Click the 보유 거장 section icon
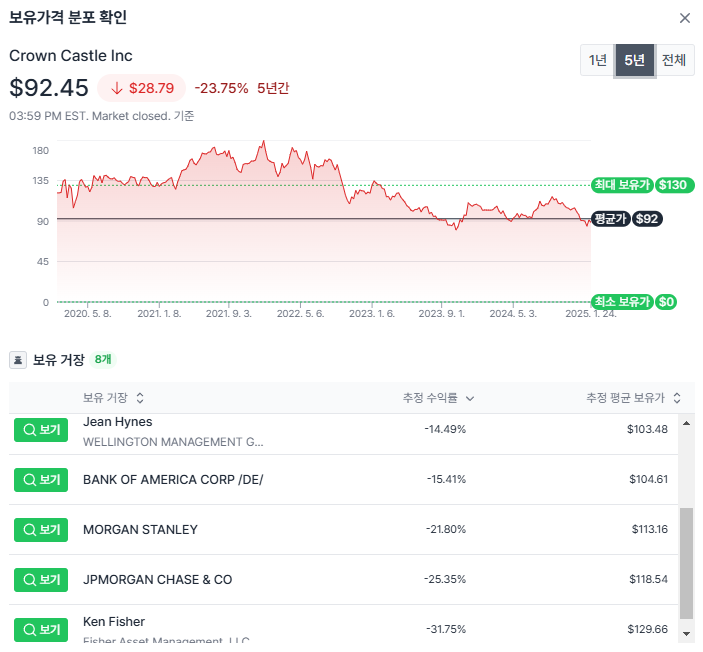The height and width of the screenshot is (652, 703). pos(18,360)
